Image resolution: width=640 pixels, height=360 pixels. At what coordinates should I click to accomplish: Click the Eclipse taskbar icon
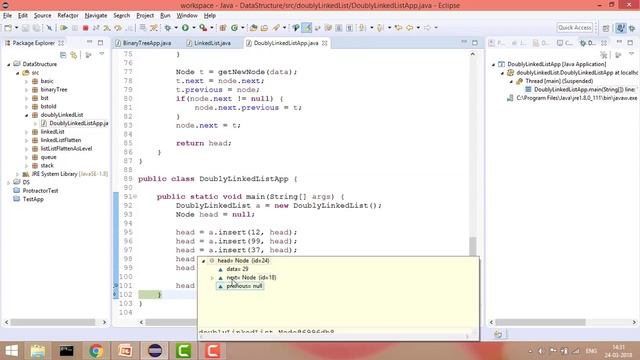pos(155,351)
